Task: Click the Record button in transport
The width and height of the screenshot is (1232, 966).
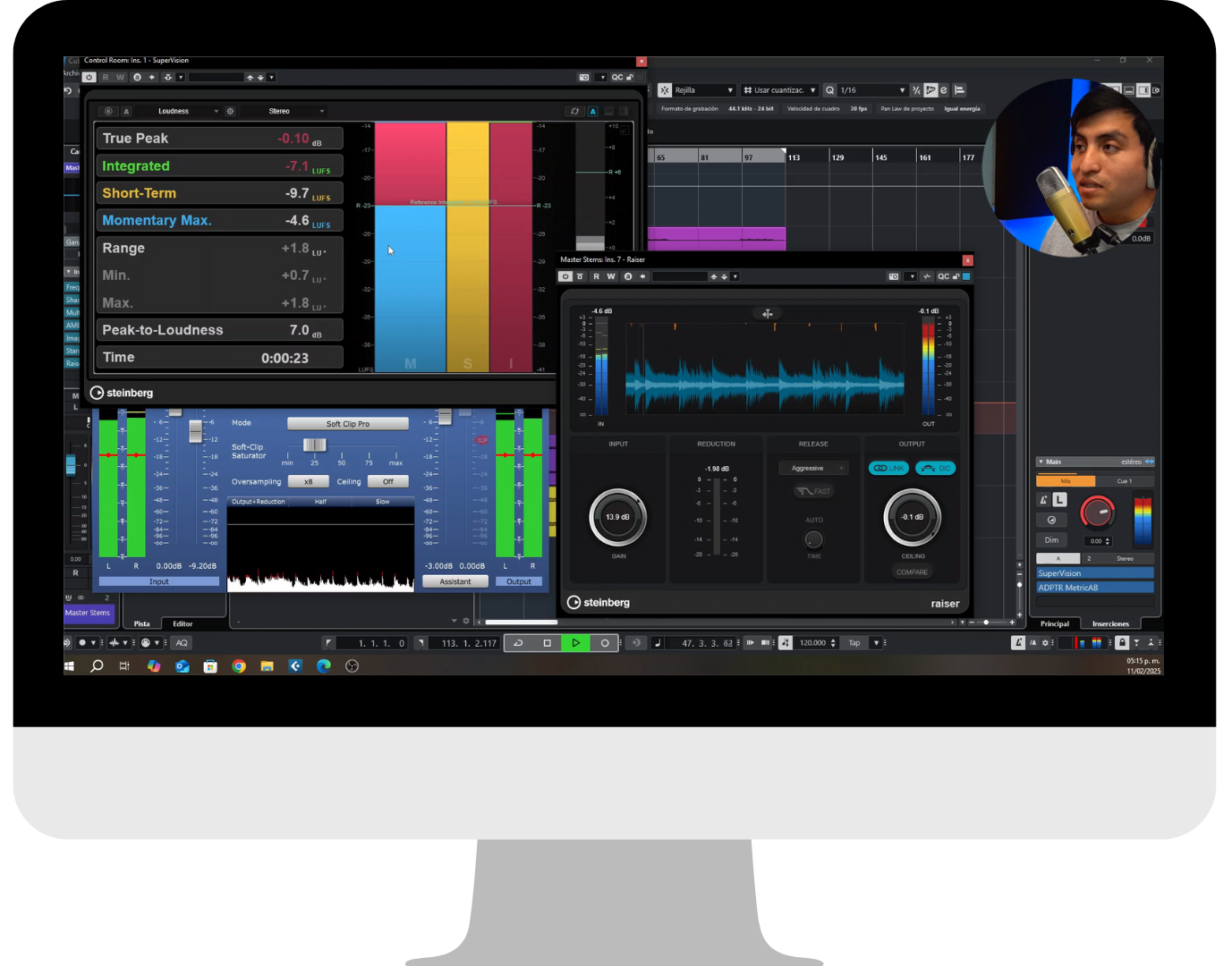Action: [x=605, y=643]
